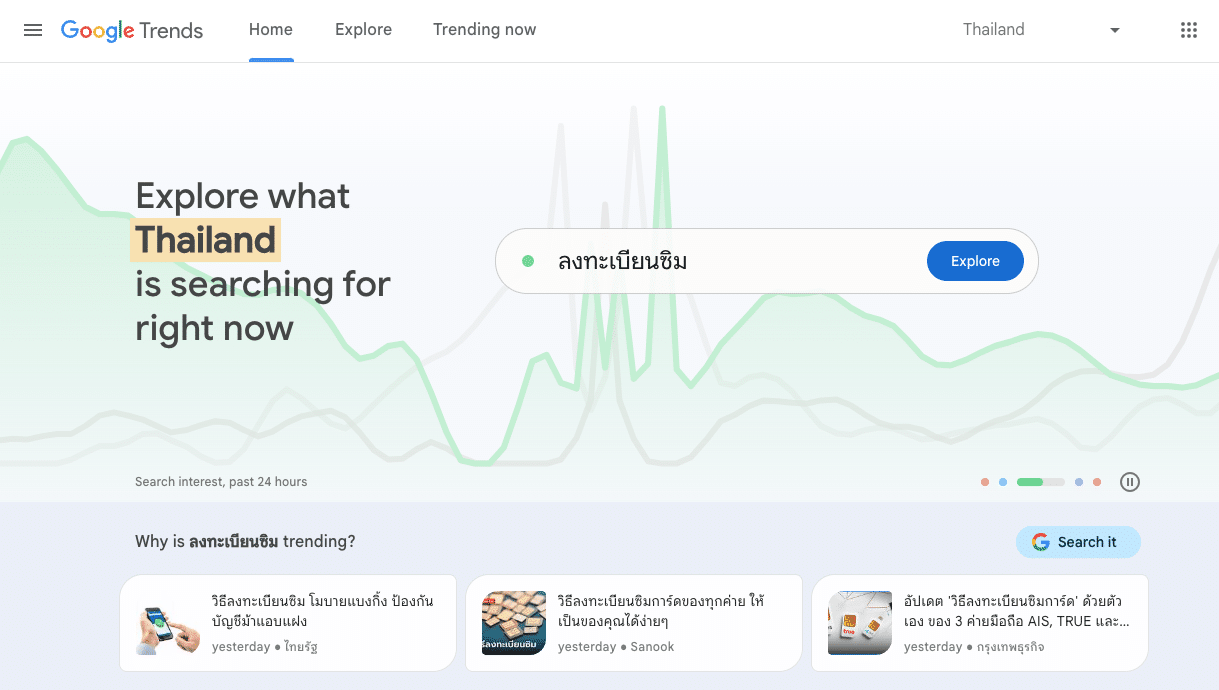Select the last orange-red carousel dot
The width and height of the screenshot is (1219, 690).
(x=1097, y=482)
